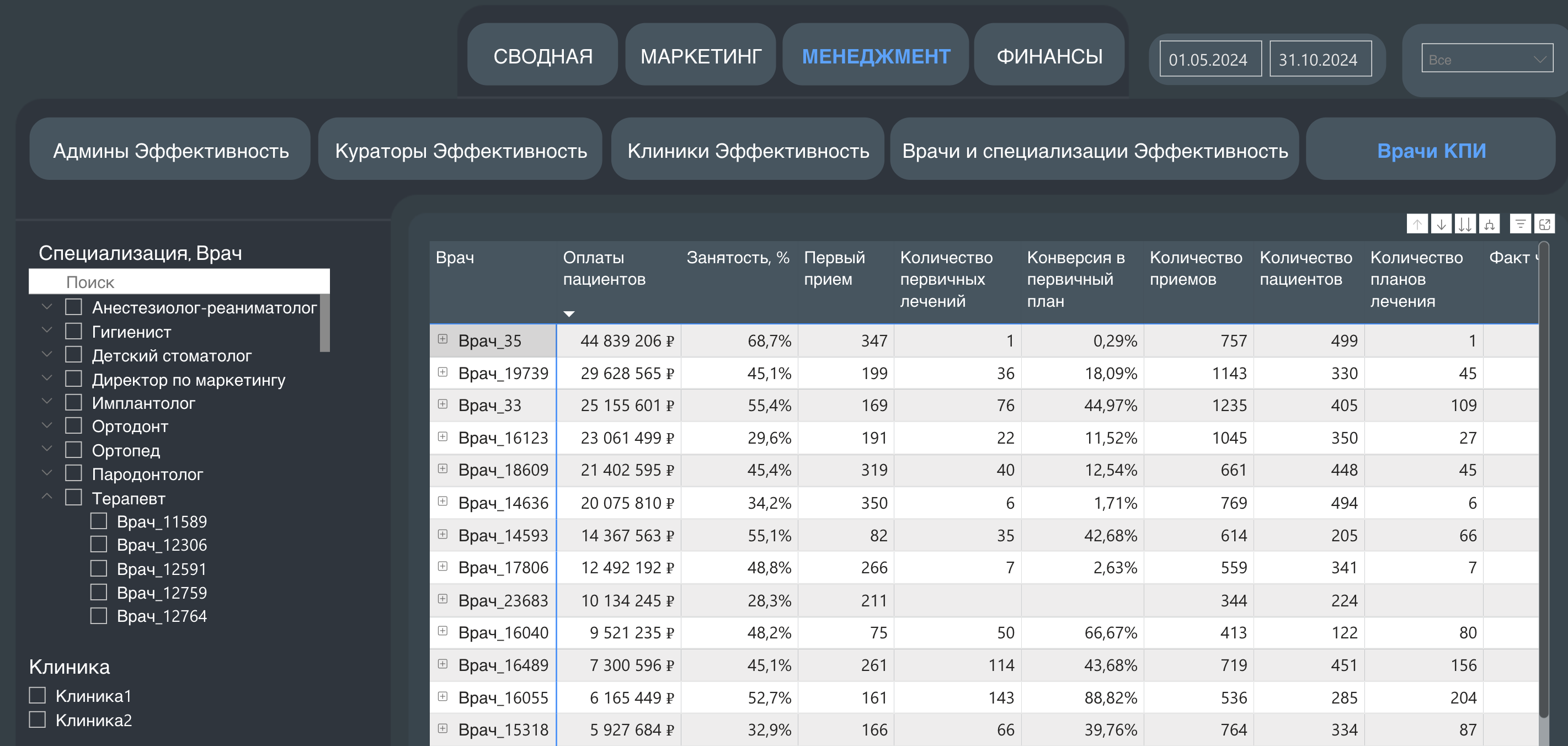The height and width of the screenshot is (746, 1568).
Task: Open the filter lines icon above the table
Action: pos(1522,225)
